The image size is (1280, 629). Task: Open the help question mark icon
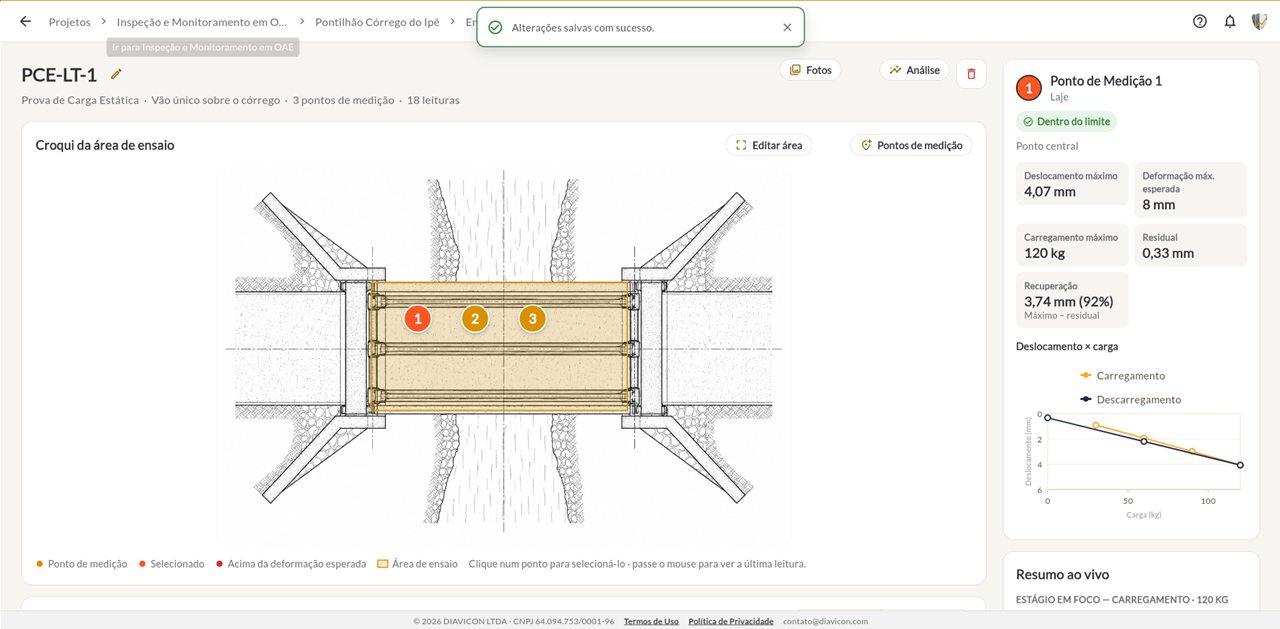tap(1200, 21)
